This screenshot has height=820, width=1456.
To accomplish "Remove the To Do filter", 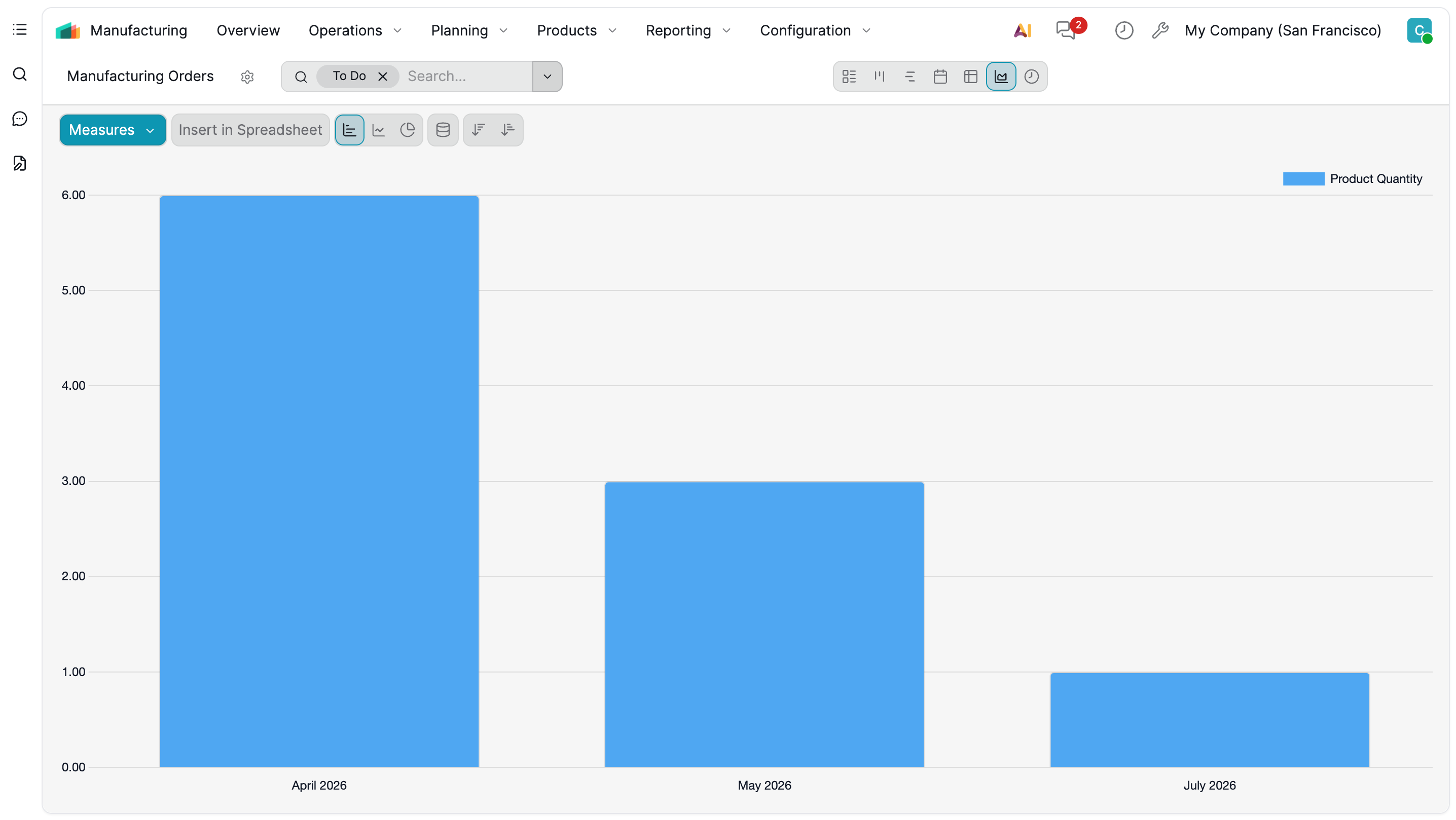I will [x=383, y=77].
